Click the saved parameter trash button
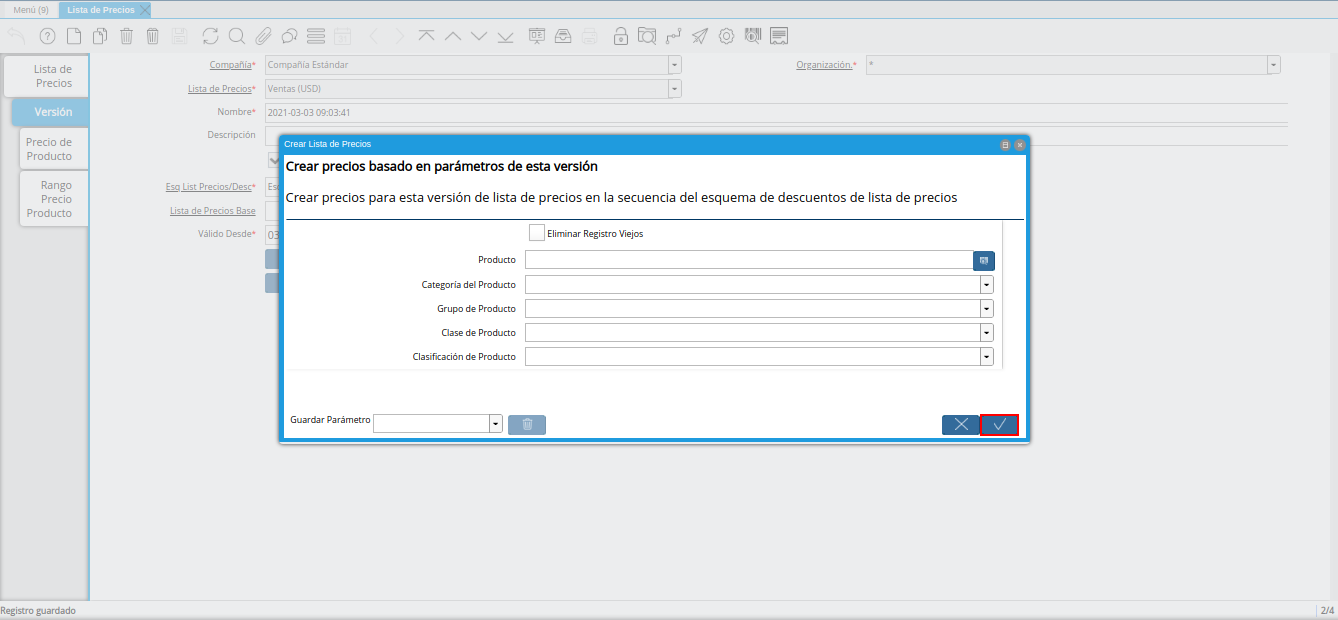This screenshot has height=620, width=1338. (x=527, y=425)
